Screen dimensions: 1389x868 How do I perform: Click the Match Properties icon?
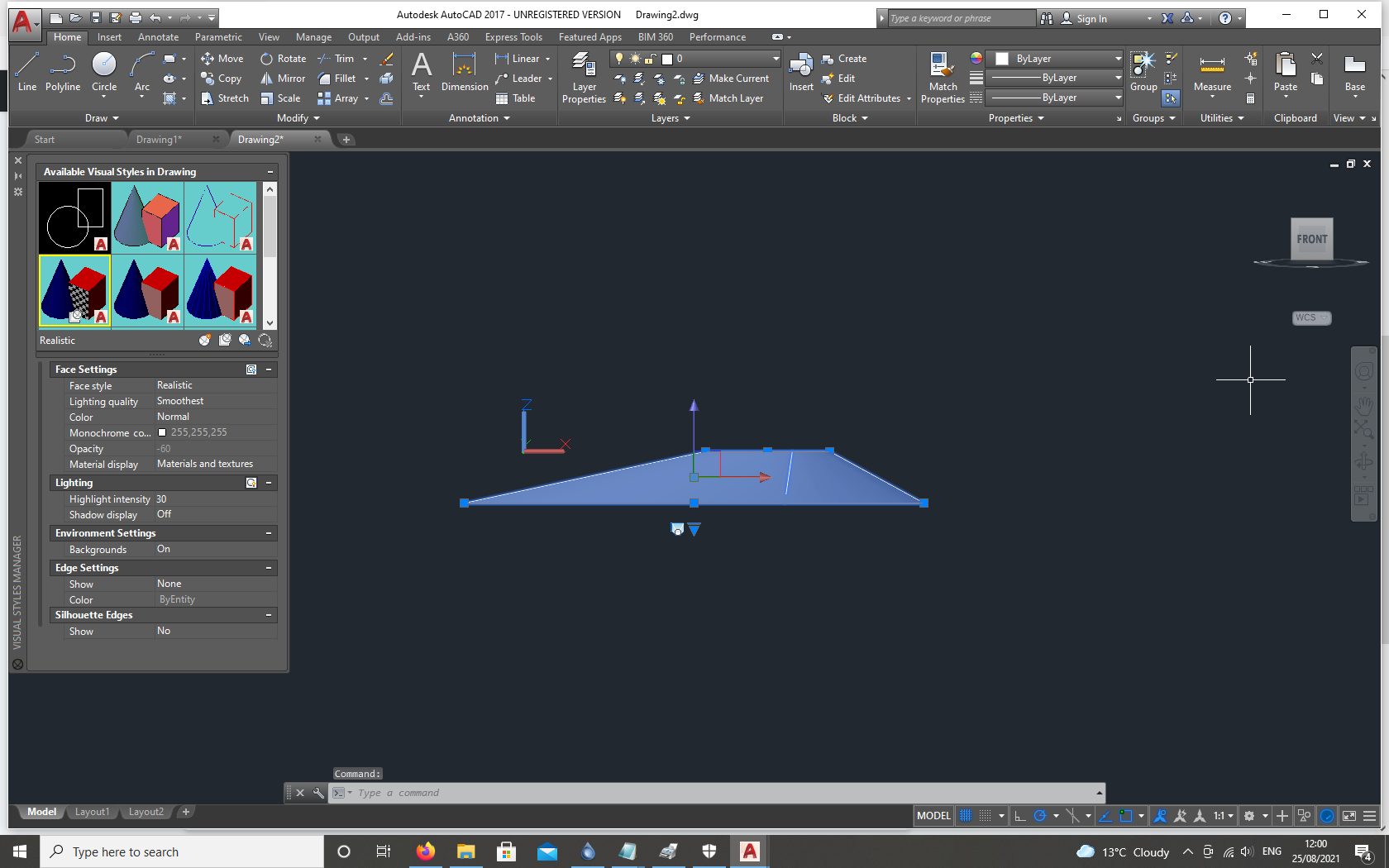[942, 74]
